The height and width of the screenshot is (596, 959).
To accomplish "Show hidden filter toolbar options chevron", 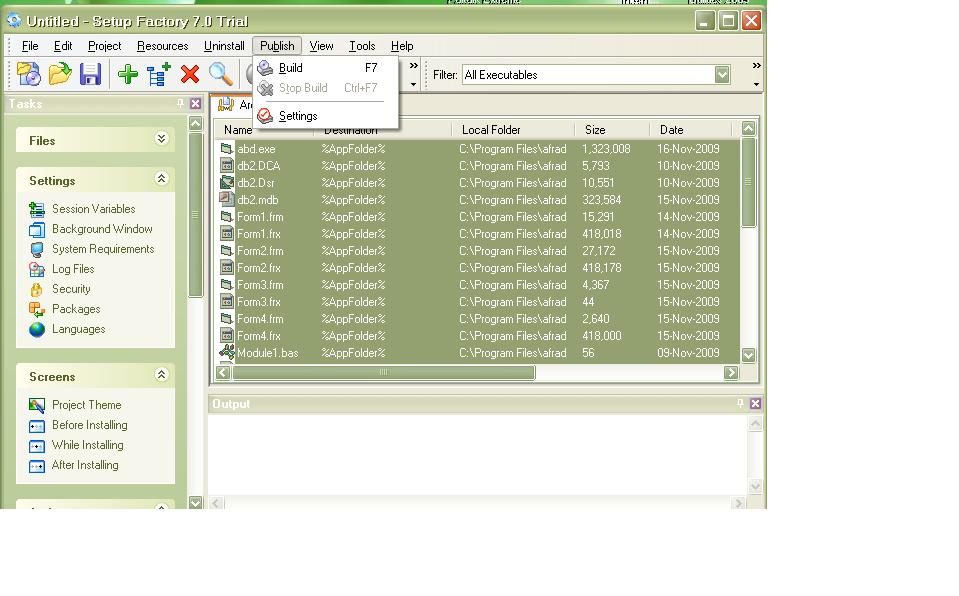I will (757, 65).
